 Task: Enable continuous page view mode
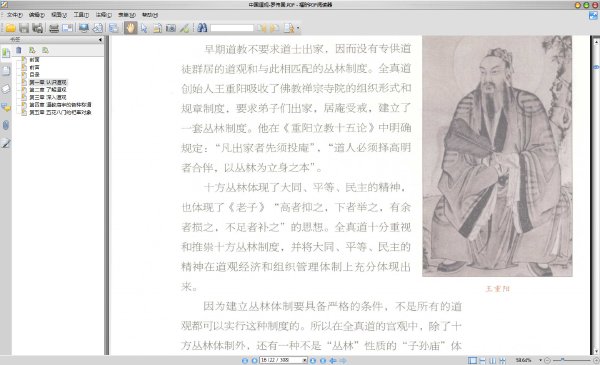483,360
